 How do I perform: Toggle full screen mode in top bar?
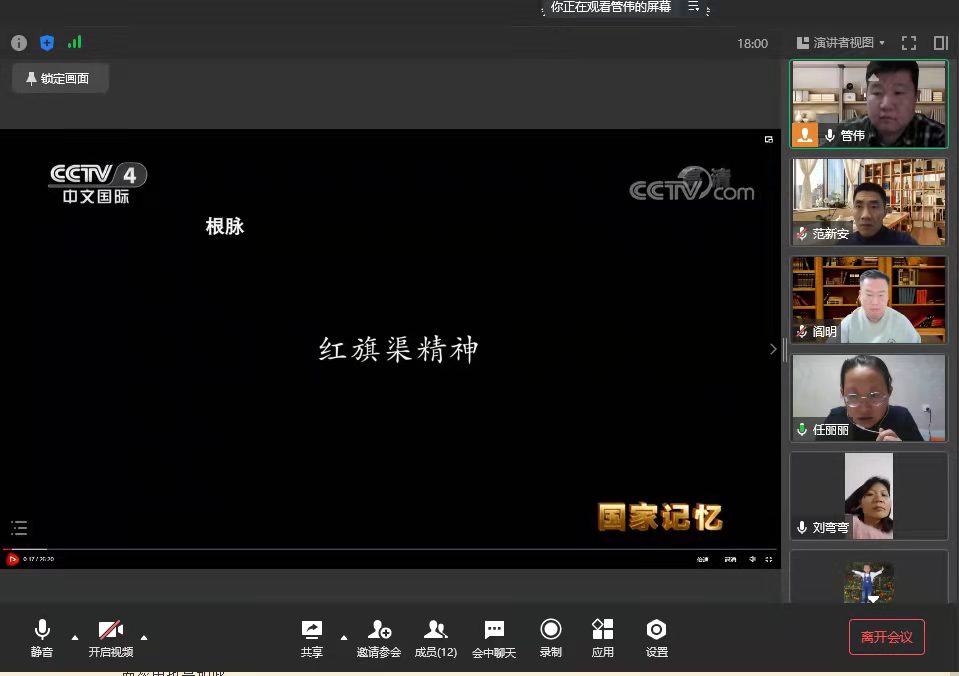click(x=909, y=43)
